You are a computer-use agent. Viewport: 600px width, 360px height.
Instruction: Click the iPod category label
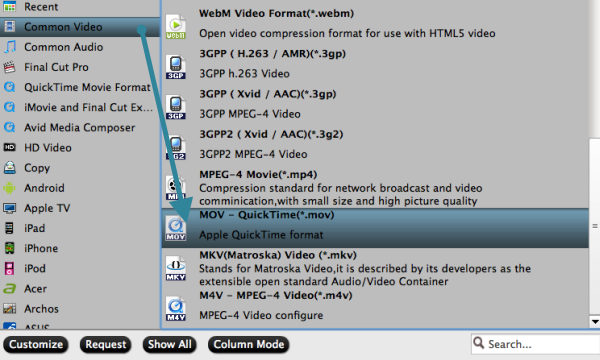click(35, 269)
